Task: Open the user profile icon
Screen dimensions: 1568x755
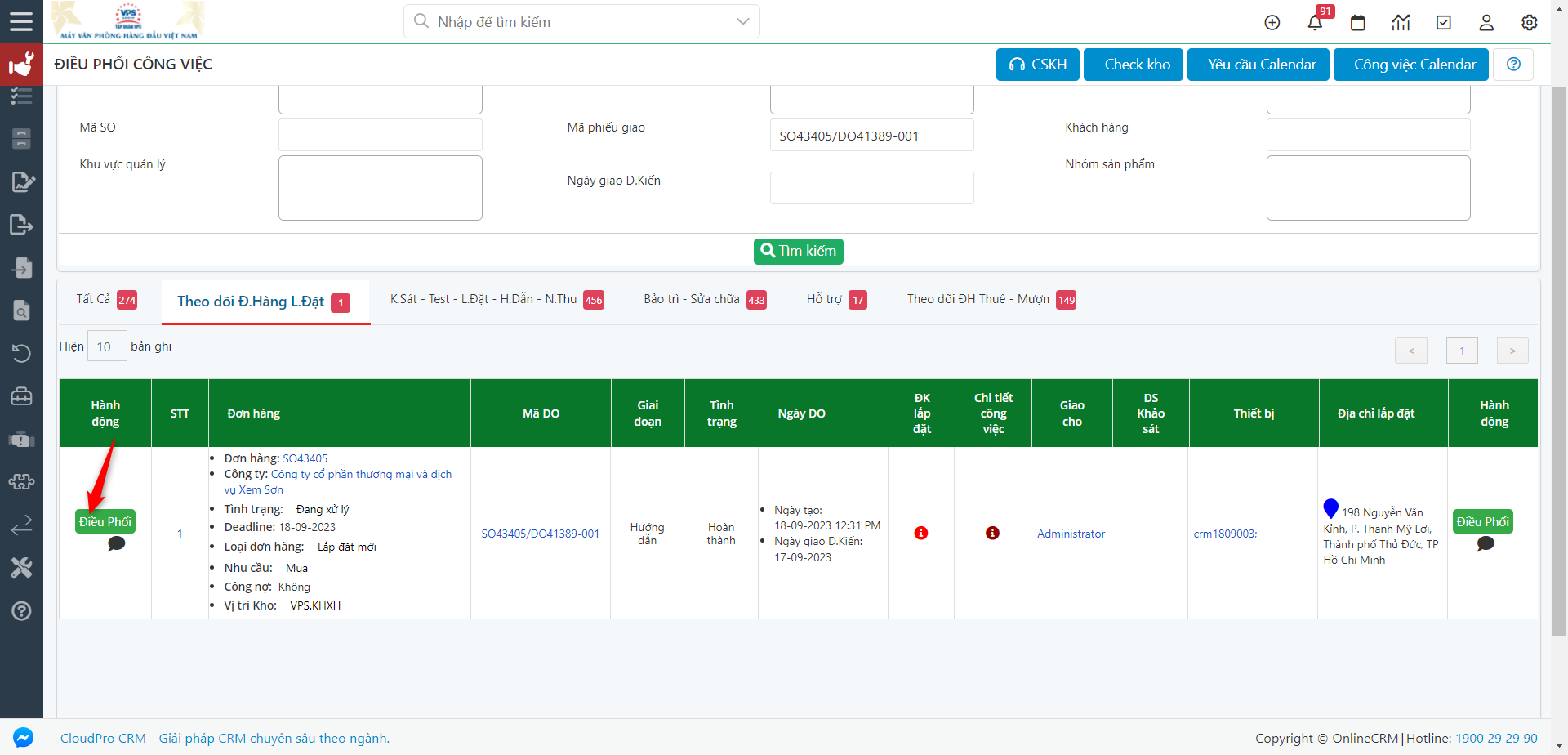Action: click(x=1486, y=22)
